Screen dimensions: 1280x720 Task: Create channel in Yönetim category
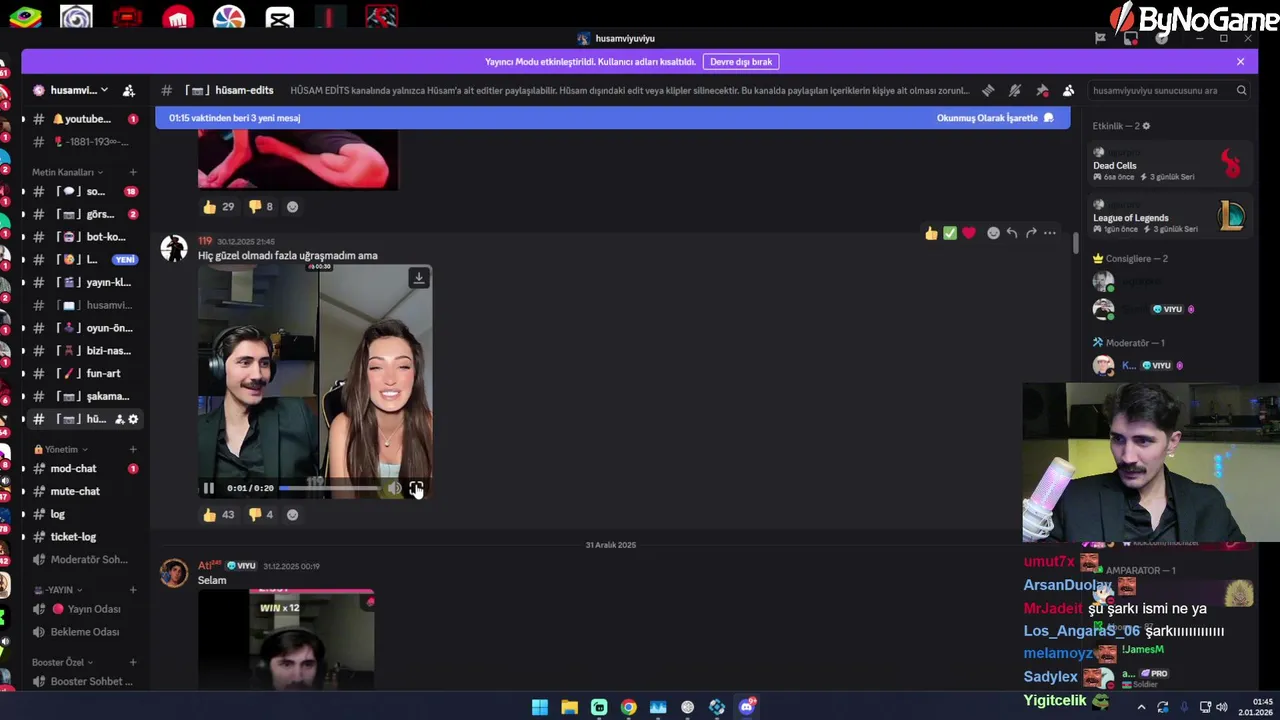[x=132, y=449]
